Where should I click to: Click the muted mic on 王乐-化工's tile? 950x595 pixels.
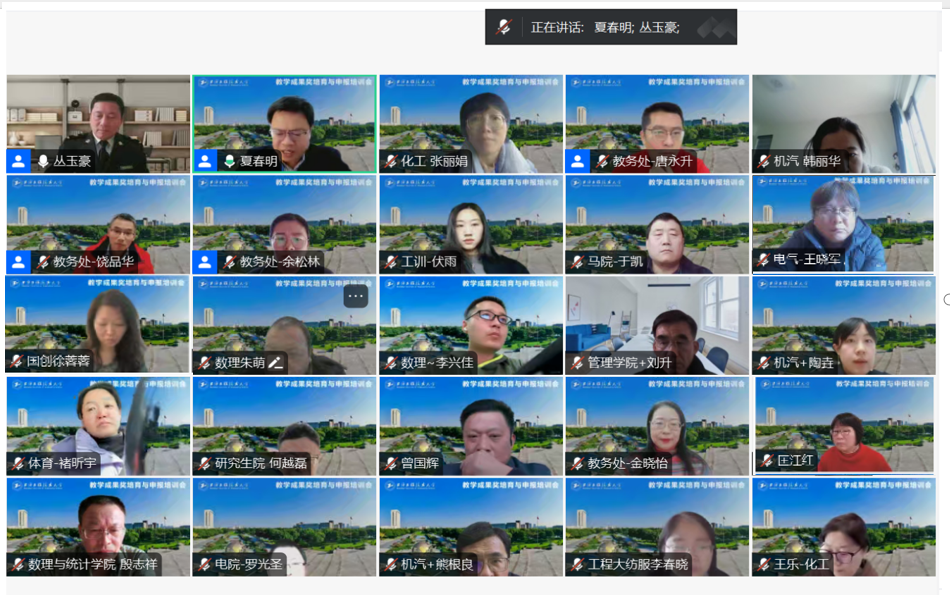(763, 565)
